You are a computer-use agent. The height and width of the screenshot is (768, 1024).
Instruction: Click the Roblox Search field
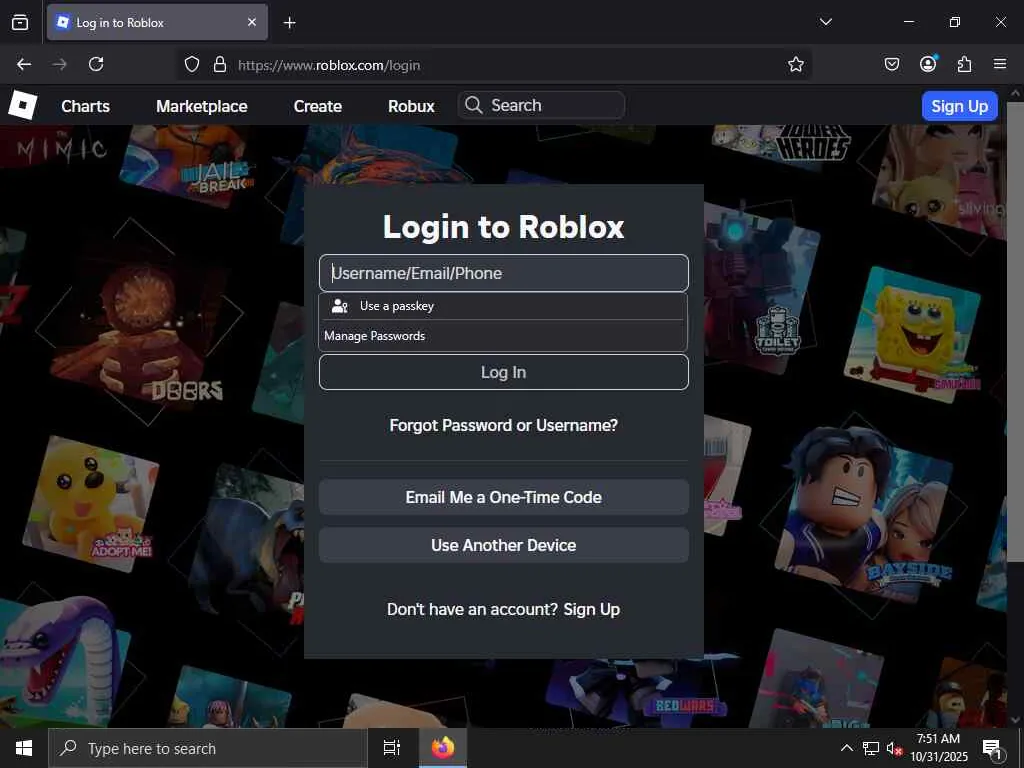coord(542,105)
